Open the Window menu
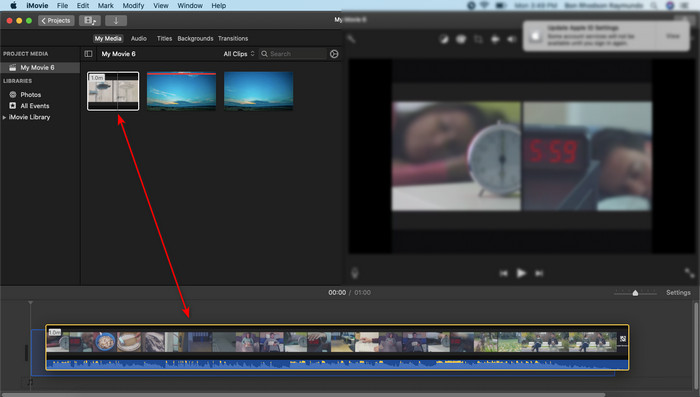Image resolution: width=700 pixels, height=397 pixels. click(190, 5)
